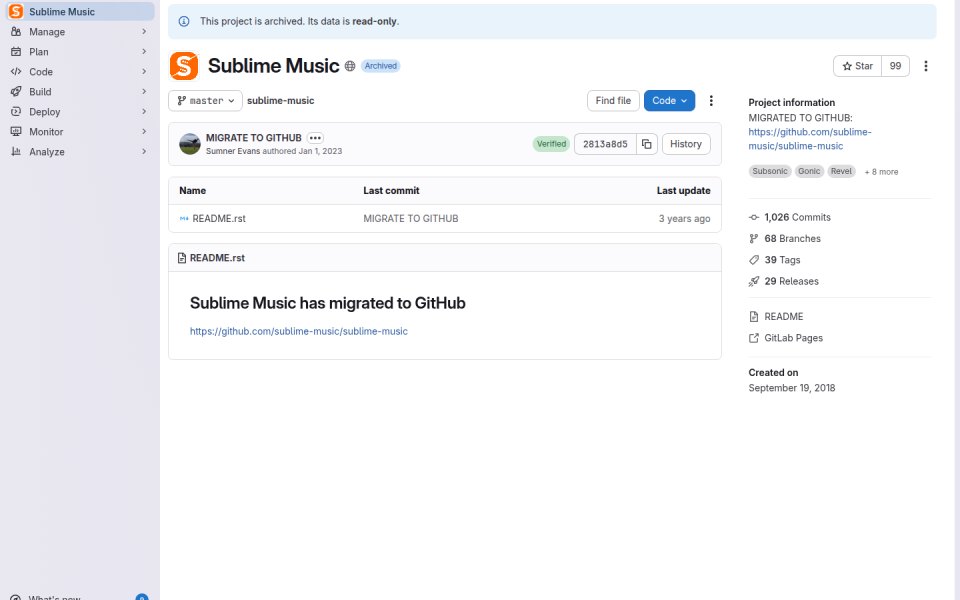This screenshot has width=960, height=600.
Task: Open the Sublime Music sidebar project link
Action: 80,12
